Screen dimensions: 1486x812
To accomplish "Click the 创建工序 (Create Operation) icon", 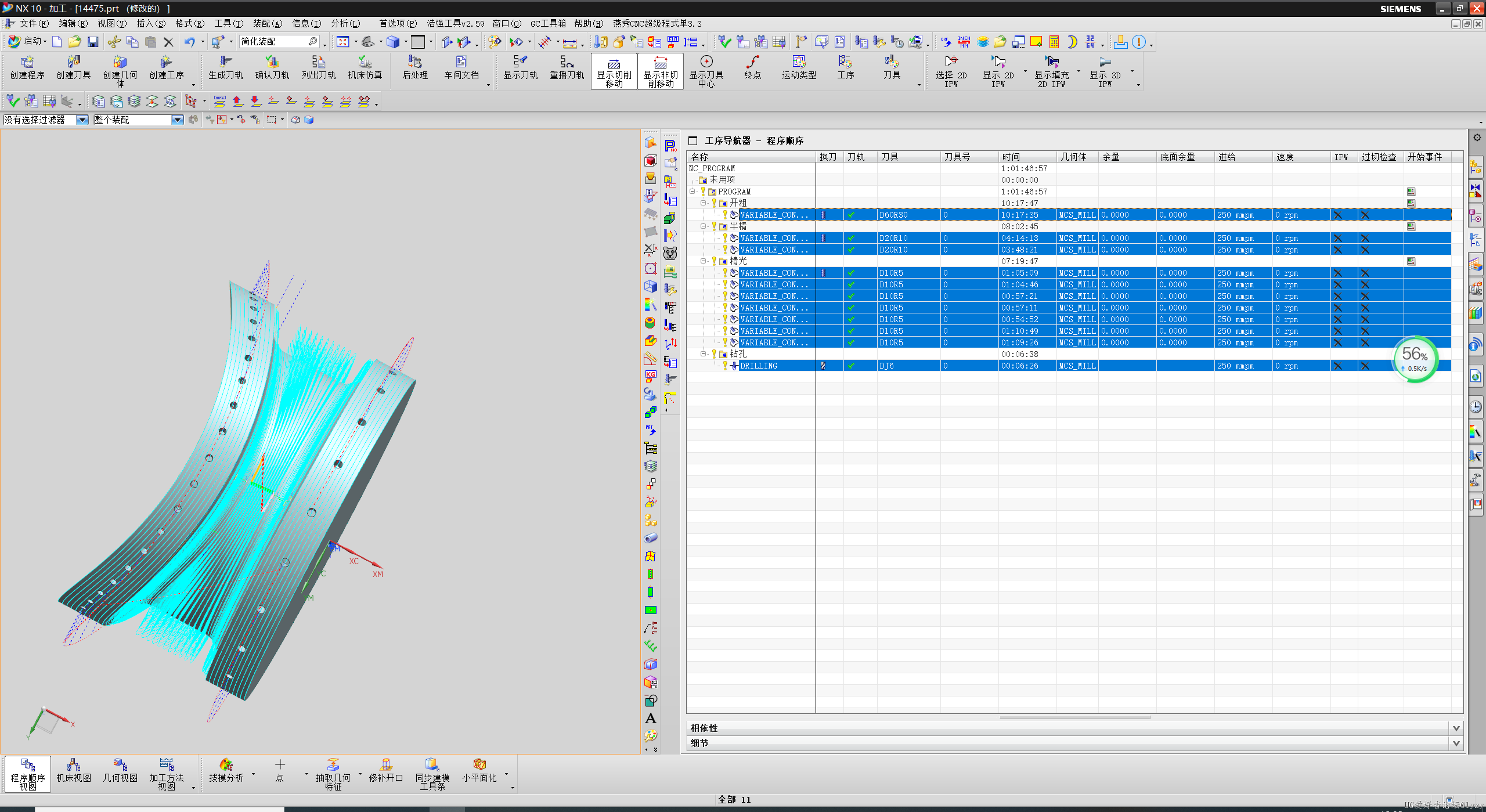I will (x=167, y=68).
